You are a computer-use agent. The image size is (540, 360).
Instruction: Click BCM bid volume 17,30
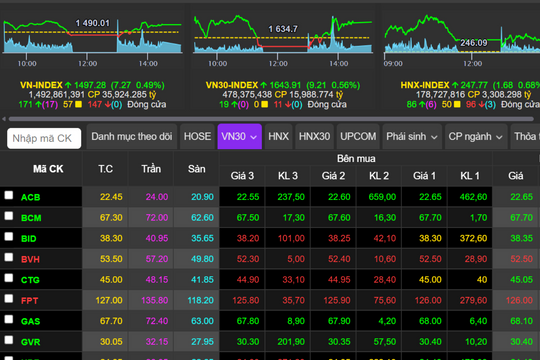point(294,217)
